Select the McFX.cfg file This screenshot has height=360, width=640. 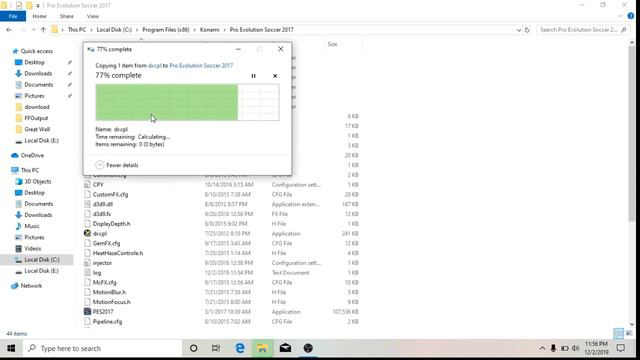[104, 282]
